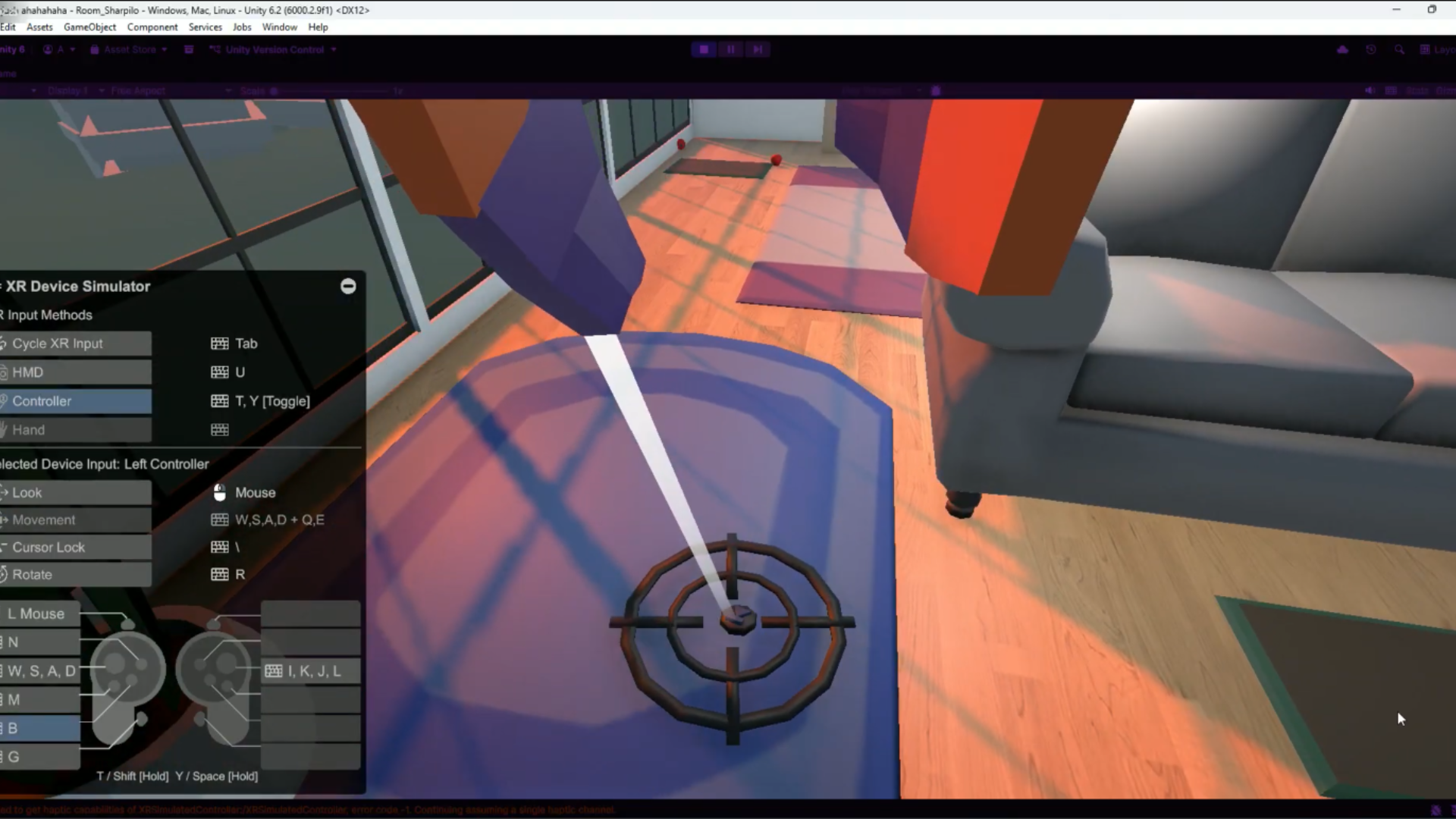This screenshot has width=1456, height=819.
Task: Expand the Unity Version Control dropdown
Action: [273, 49]
